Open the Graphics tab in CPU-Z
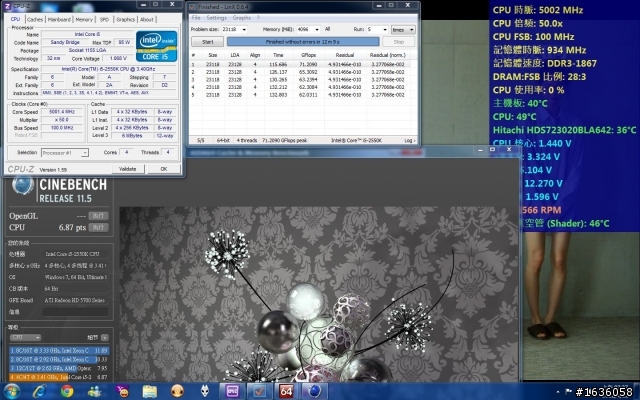This screenshot has width=640, height=400. (125, 19)
